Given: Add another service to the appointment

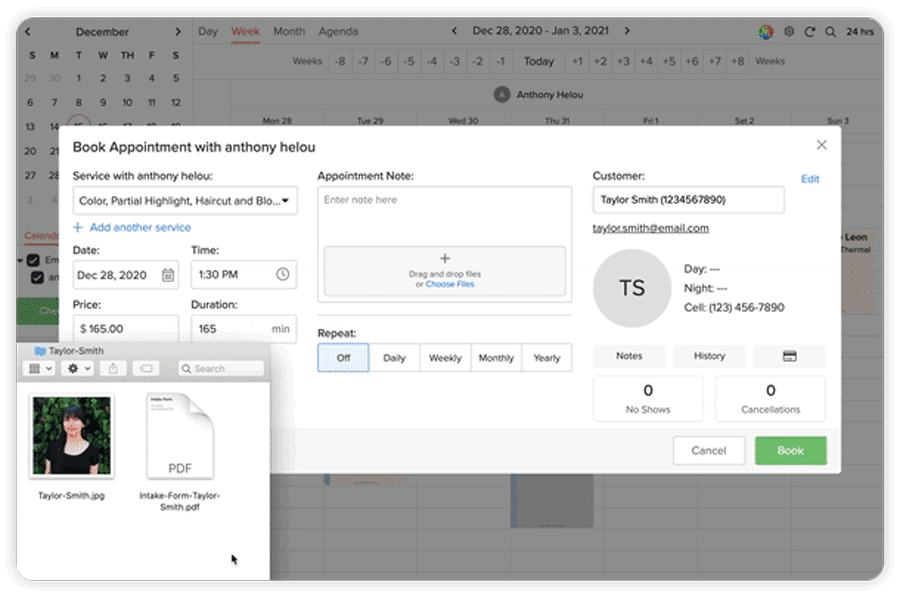Looking at the screenshot, I should [x=131, y=227].
